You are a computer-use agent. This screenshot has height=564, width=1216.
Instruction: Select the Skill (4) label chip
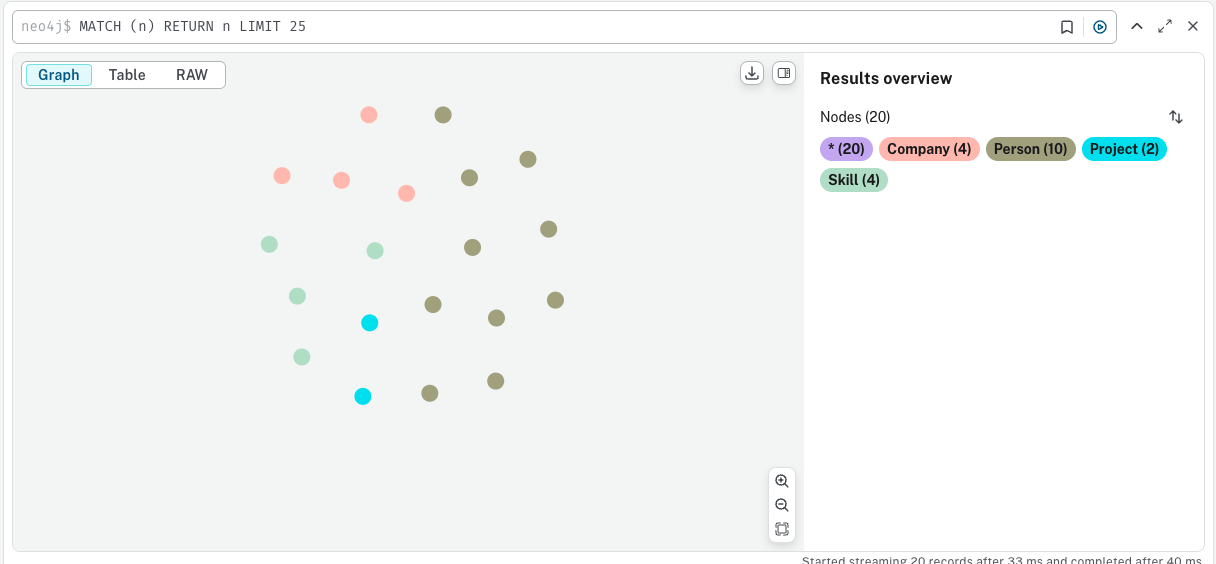(x=854, y=180)
